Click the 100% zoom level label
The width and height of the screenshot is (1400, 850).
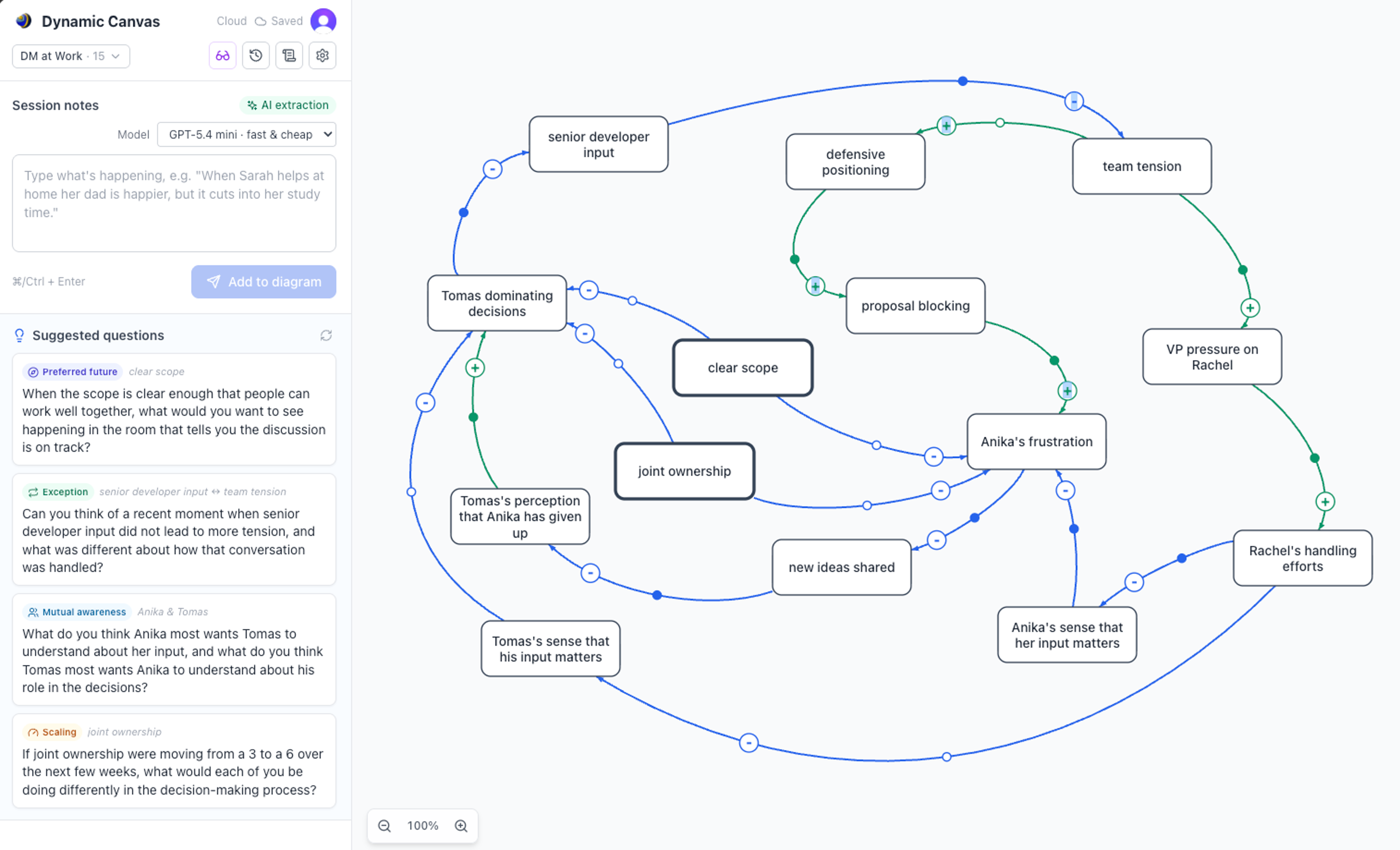[x=423, y=826]
